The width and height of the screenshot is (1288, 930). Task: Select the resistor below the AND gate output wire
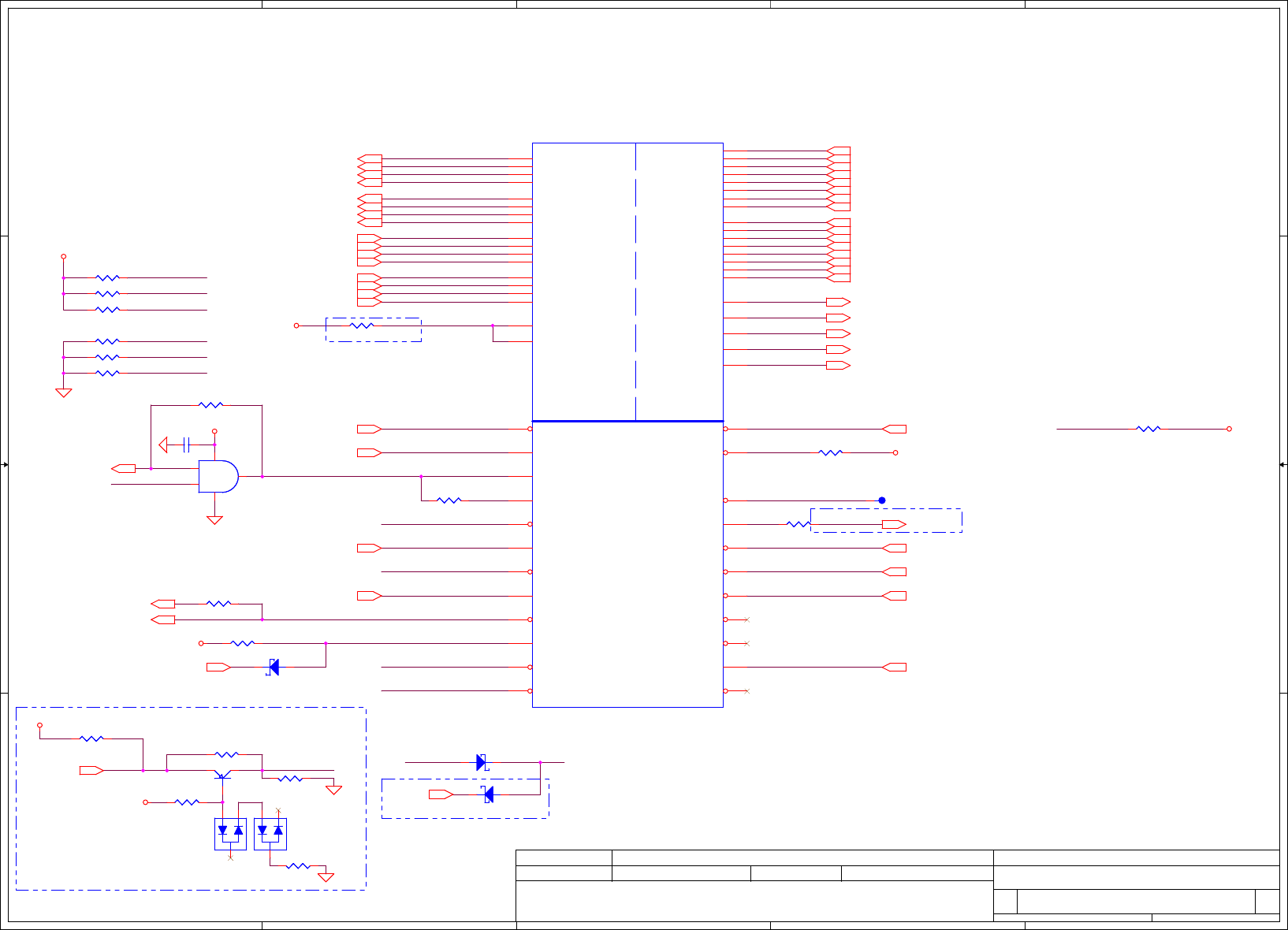(449, 500)
